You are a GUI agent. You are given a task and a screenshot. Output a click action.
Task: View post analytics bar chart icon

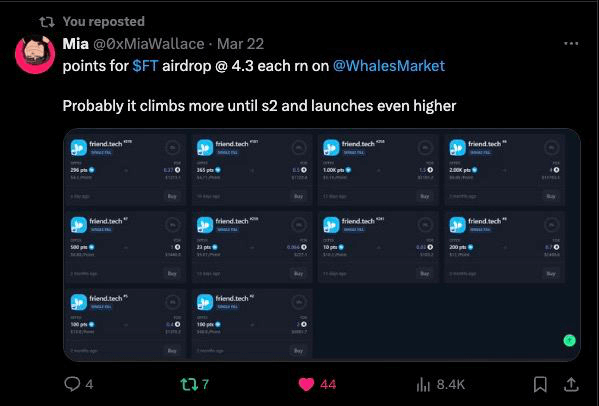pyautogui.click(x=423, y=384)
